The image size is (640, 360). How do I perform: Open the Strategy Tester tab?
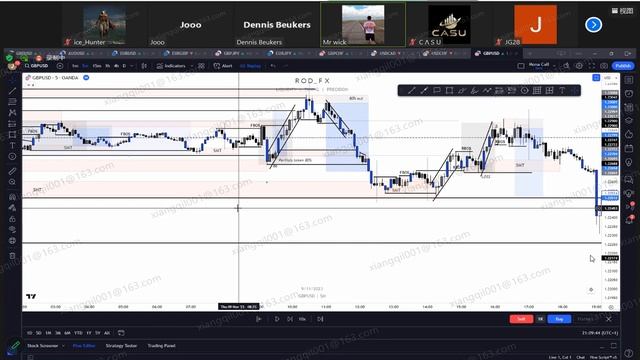[x=121, y=346]
